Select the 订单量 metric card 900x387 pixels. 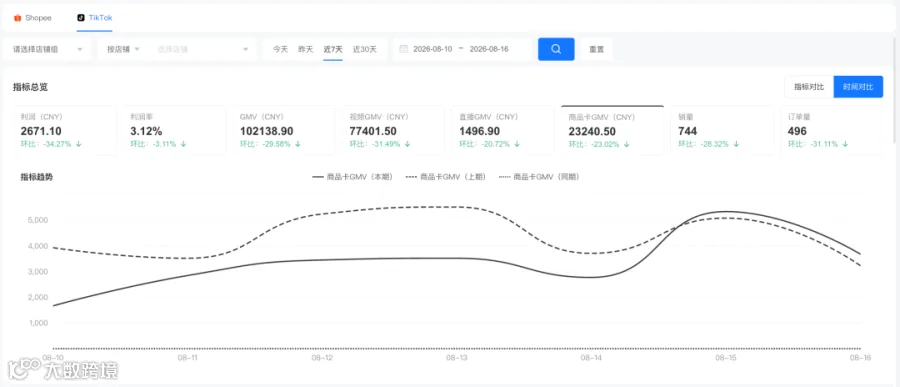(831, 130)
